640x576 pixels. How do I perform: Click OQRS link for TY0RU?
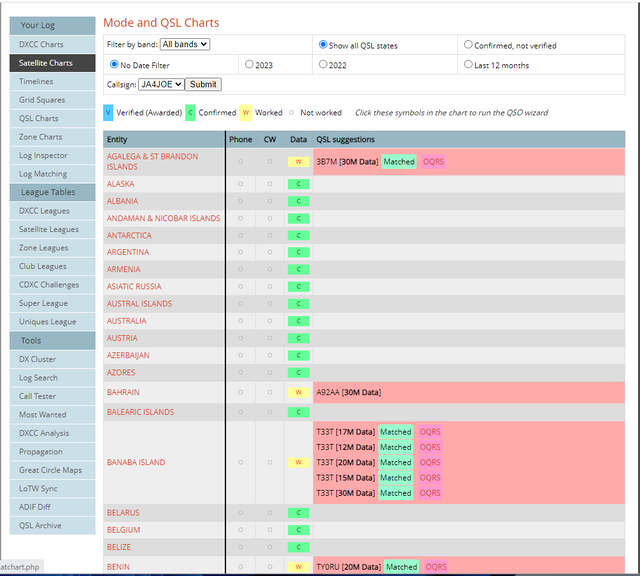(436, 567)
